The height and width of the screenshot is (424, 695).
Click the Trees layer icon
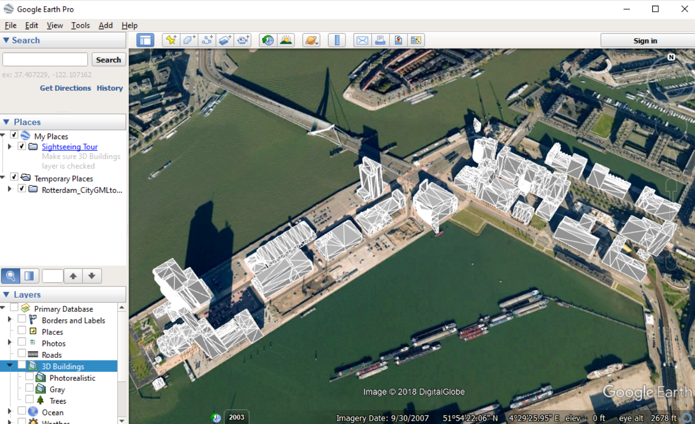coord(40,401)
